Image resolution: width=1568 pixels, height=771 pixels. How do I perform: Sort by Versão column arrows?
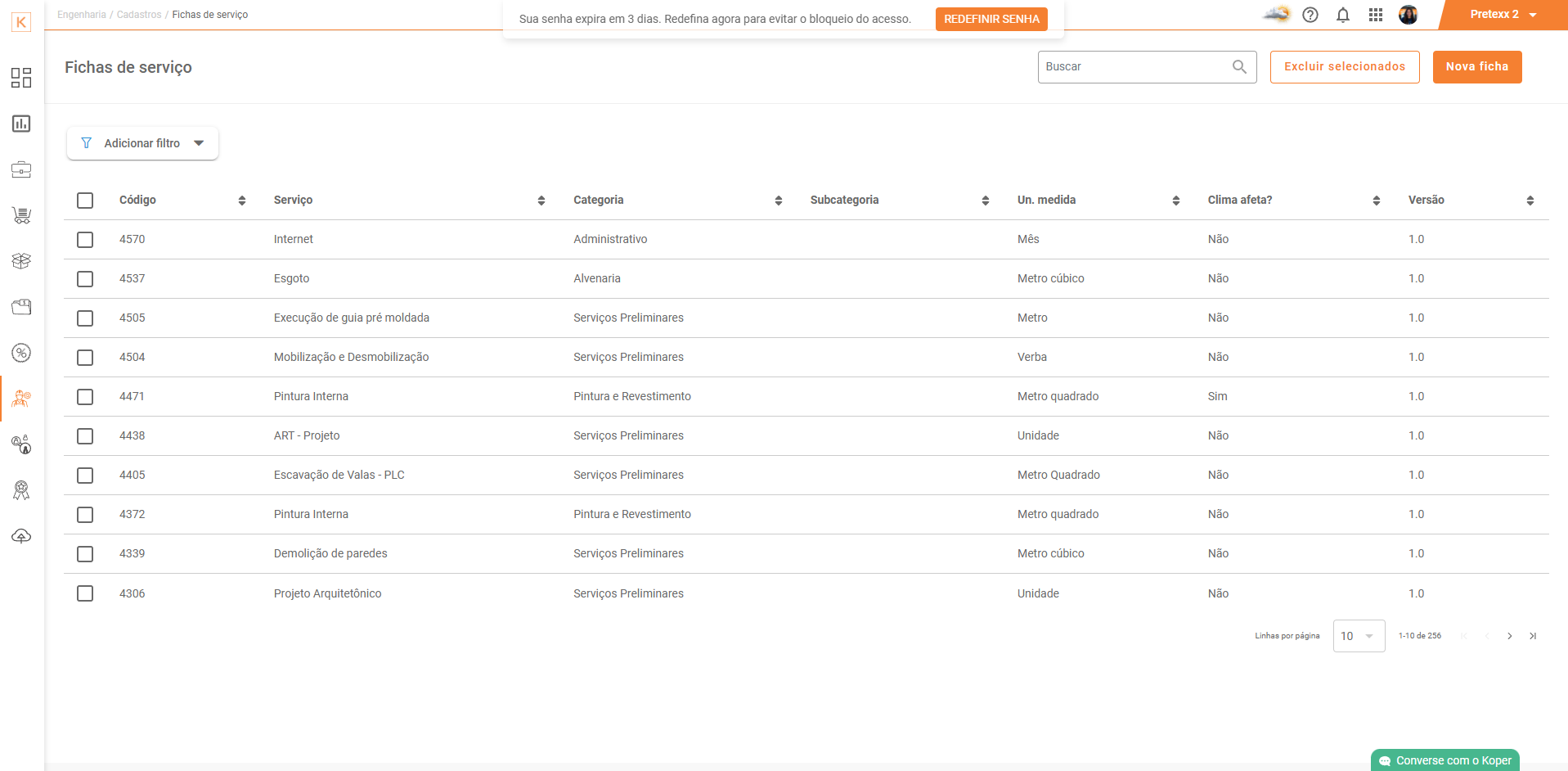click(x=1530, y=201)
